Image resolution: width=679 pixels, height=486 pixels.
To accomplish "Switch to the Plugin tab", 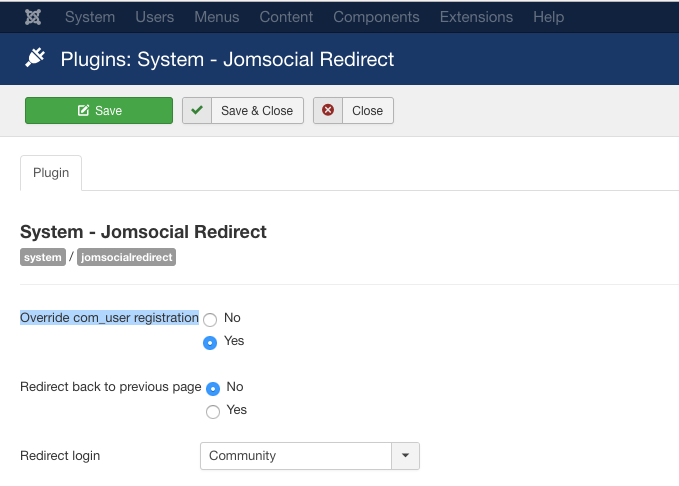I will [51, 173].
